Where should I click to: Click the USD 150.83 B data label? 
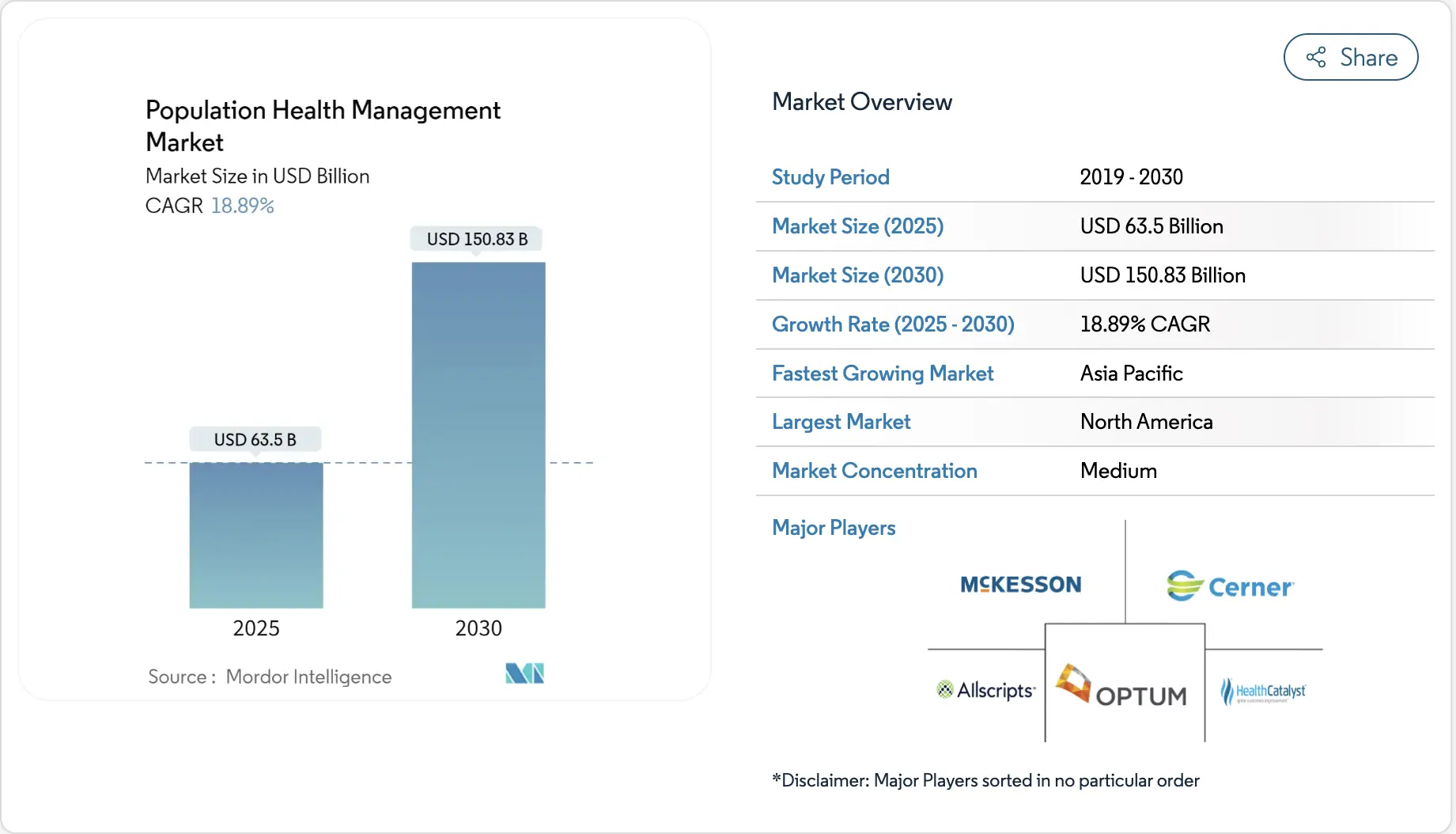476,238
